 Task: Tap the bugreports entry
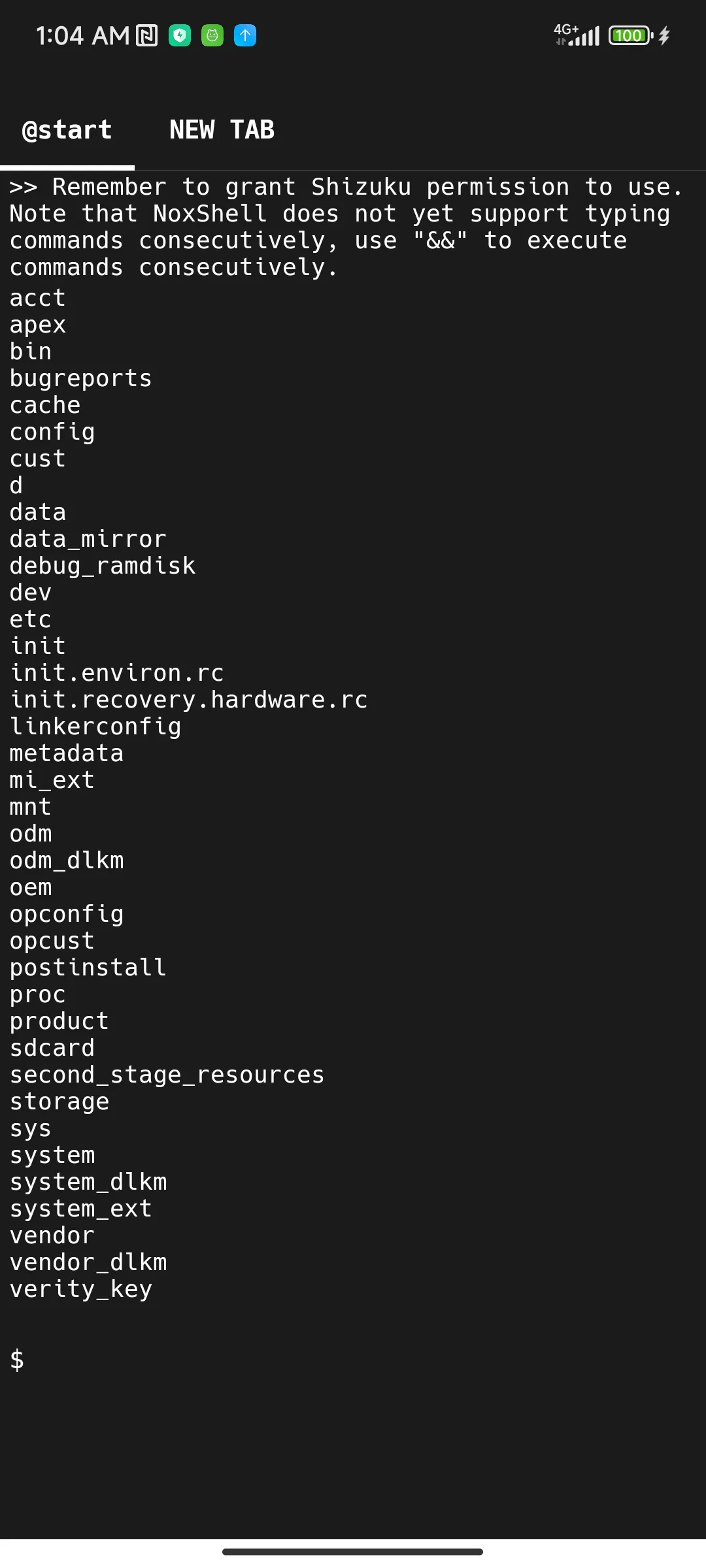(x=81, y=378)
